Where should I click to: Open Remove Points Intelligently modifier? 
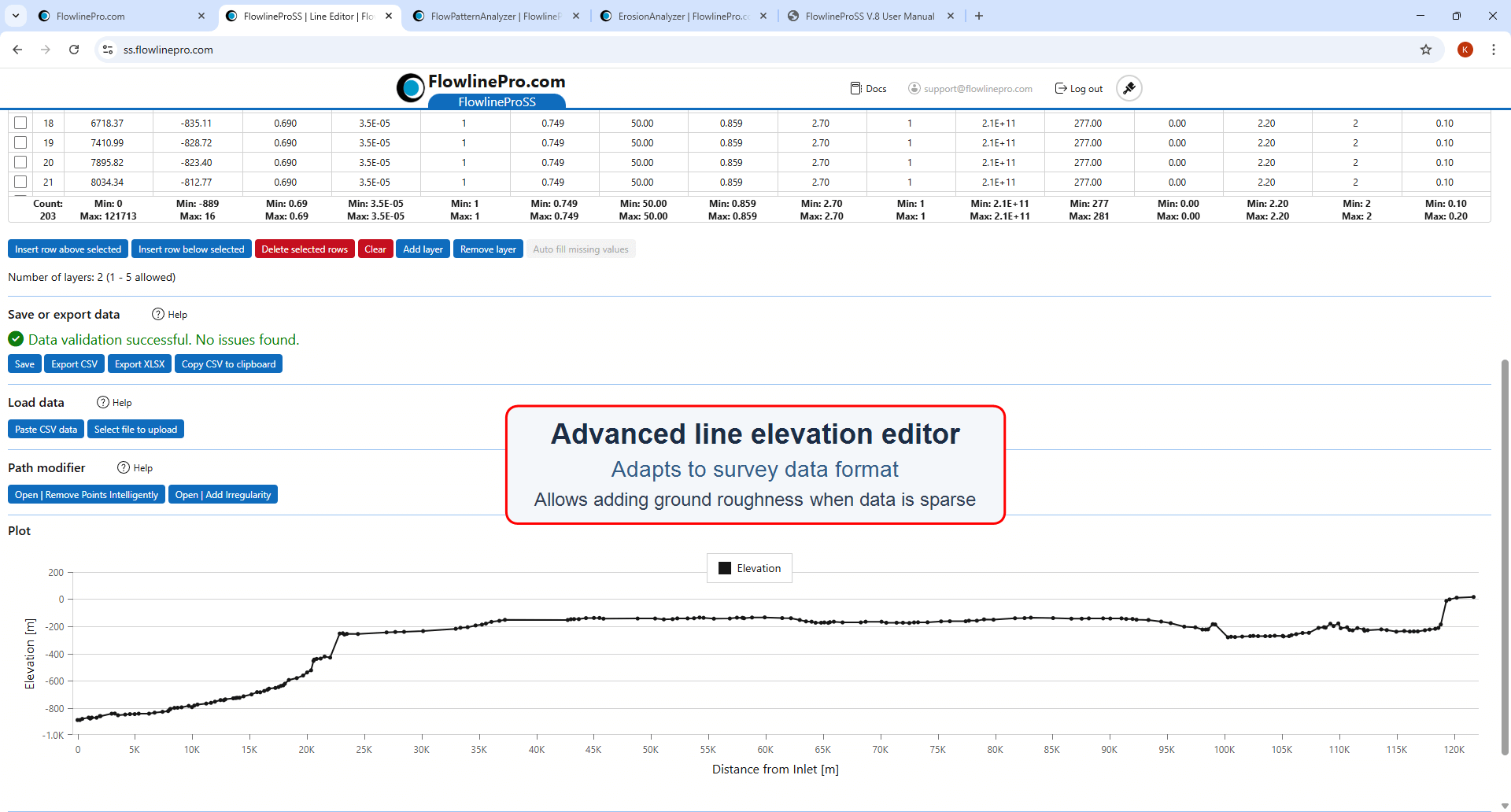tap(86, 494)
